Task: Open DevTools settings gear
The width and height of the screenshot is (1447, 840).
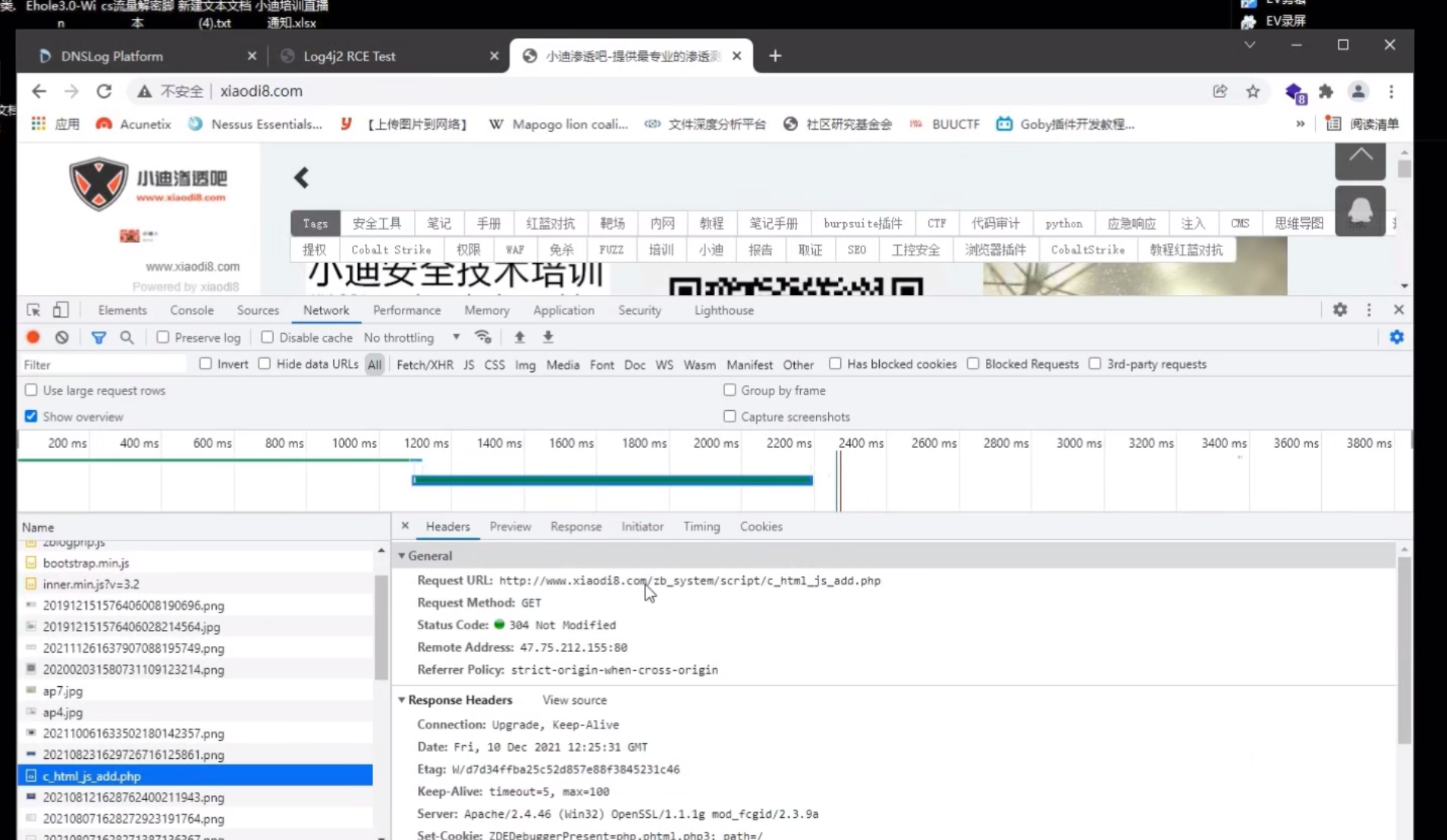Action: point(1340,309)
